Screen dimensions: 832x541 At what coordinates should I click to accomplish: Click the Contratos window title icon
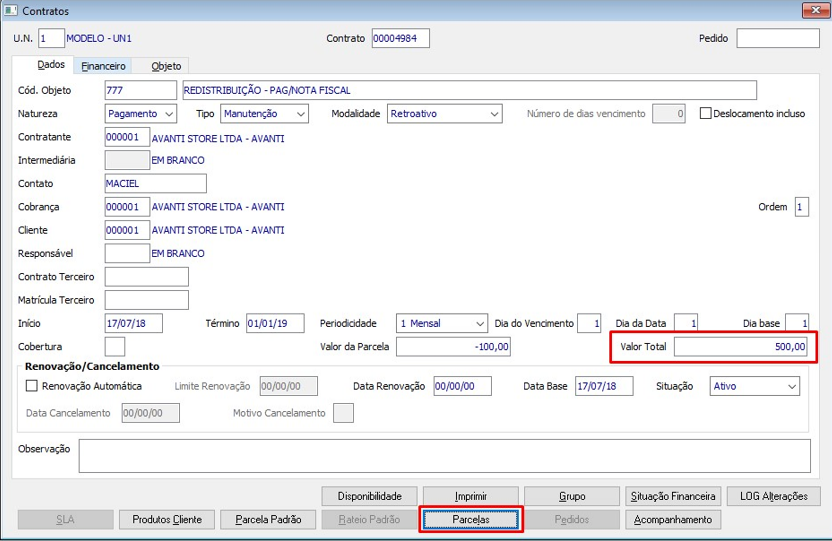click(x=11, y=10)
